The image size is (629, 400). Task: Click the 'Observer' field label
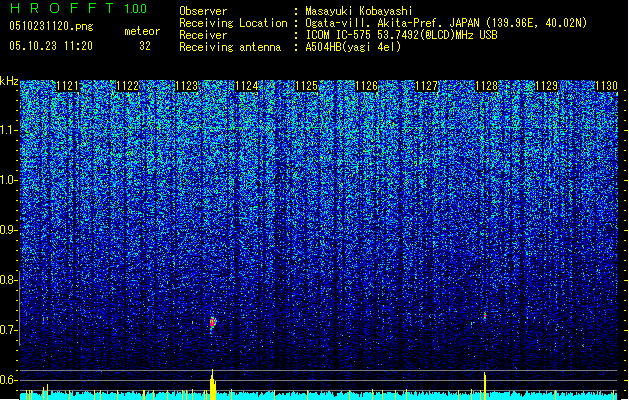click(203, 11)
